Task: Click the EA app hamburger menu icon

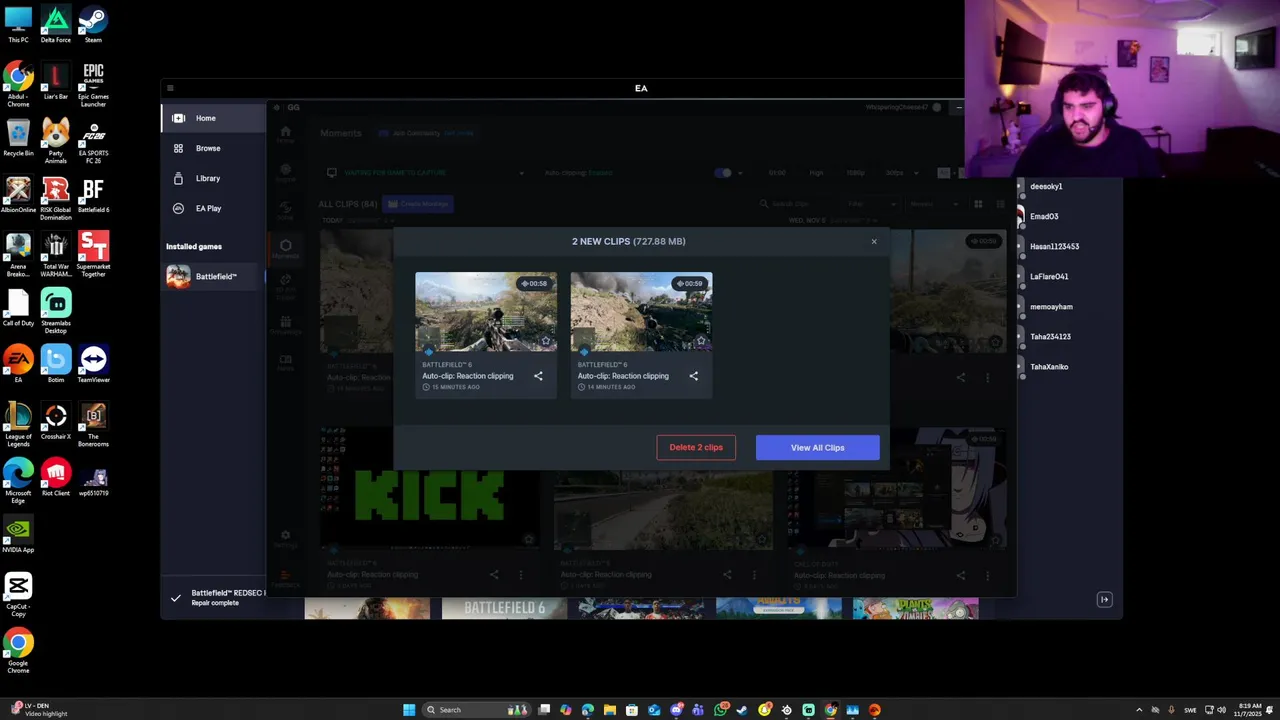Action: click(x=170, y=88)
